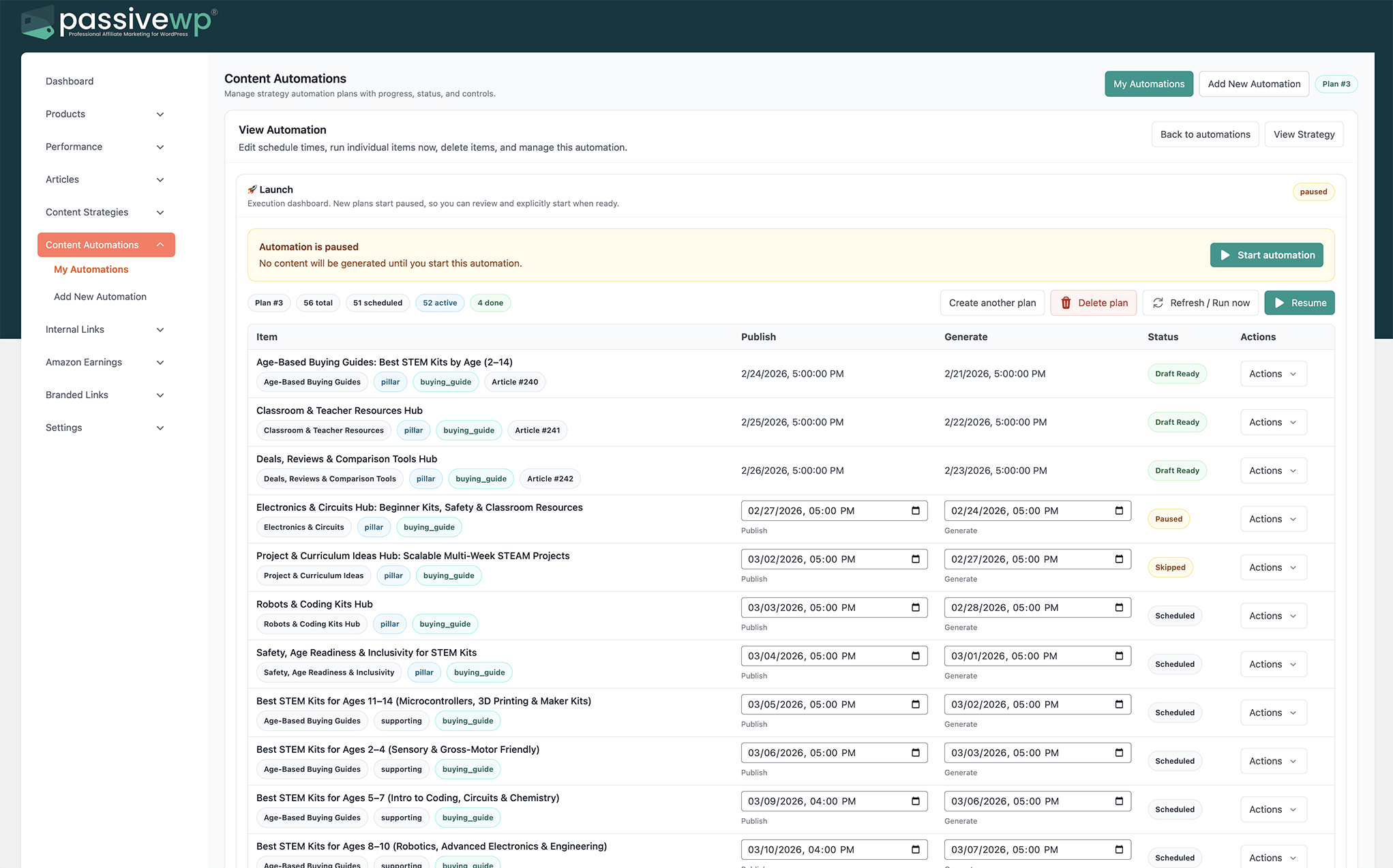Expand the Actions dropdown for Classroom & Teacher Resources Hub
The width and height of the screenshot is (1393, 868).
[1272, 421]
